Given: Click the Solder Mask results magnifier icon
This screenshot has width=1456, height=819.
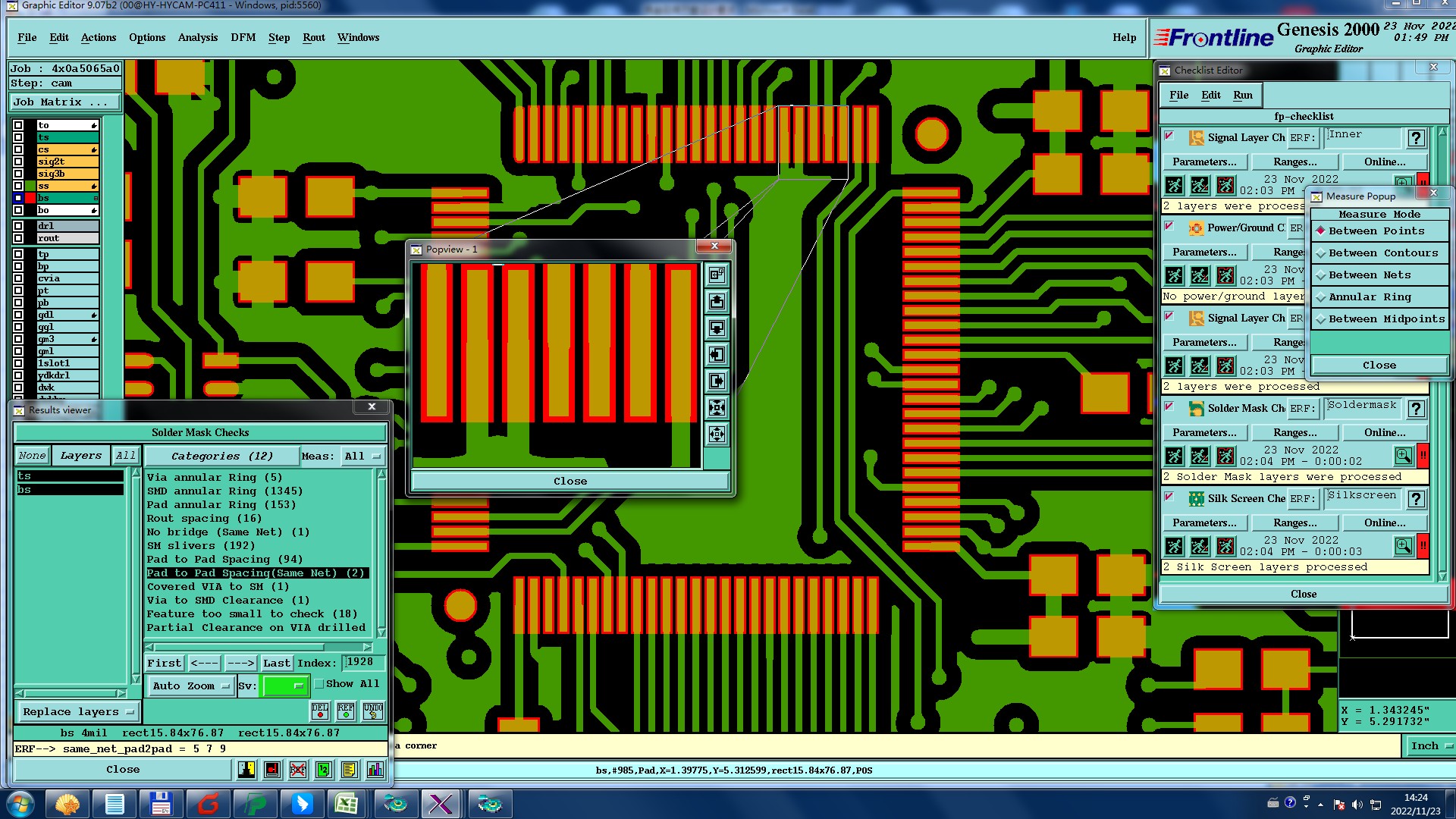Looking at the screenshot, I should [1403, 456].
